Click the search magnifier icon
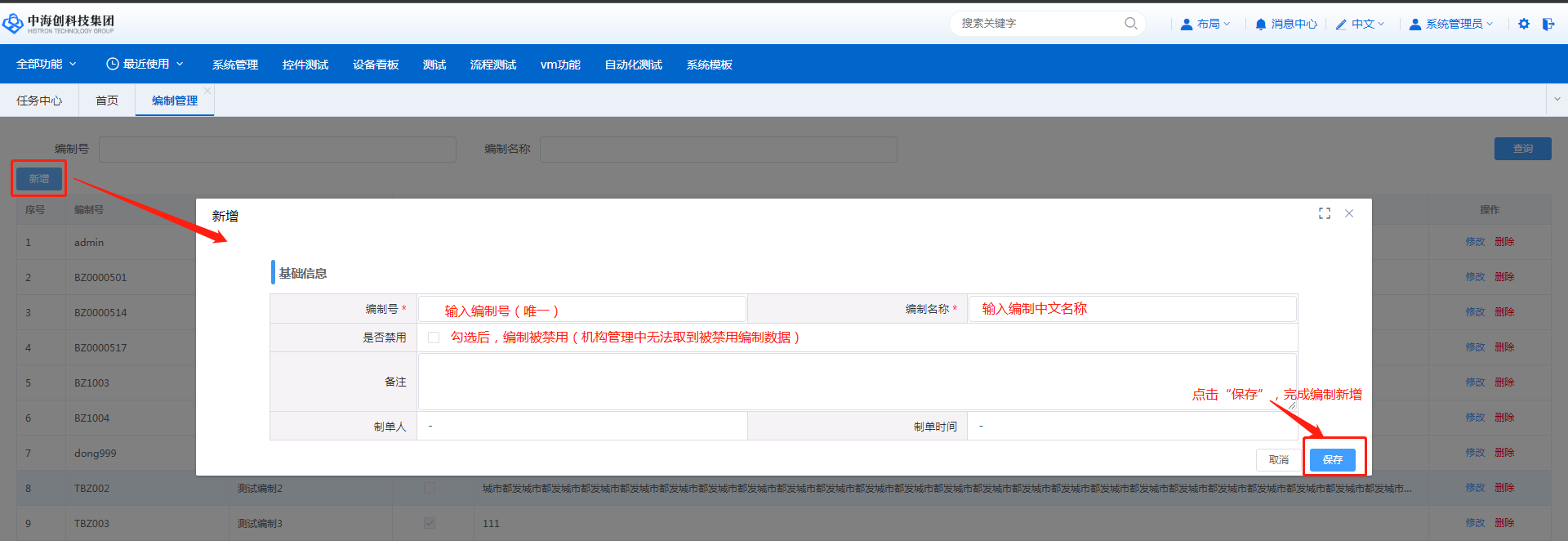 click(x=1131, y=24)
